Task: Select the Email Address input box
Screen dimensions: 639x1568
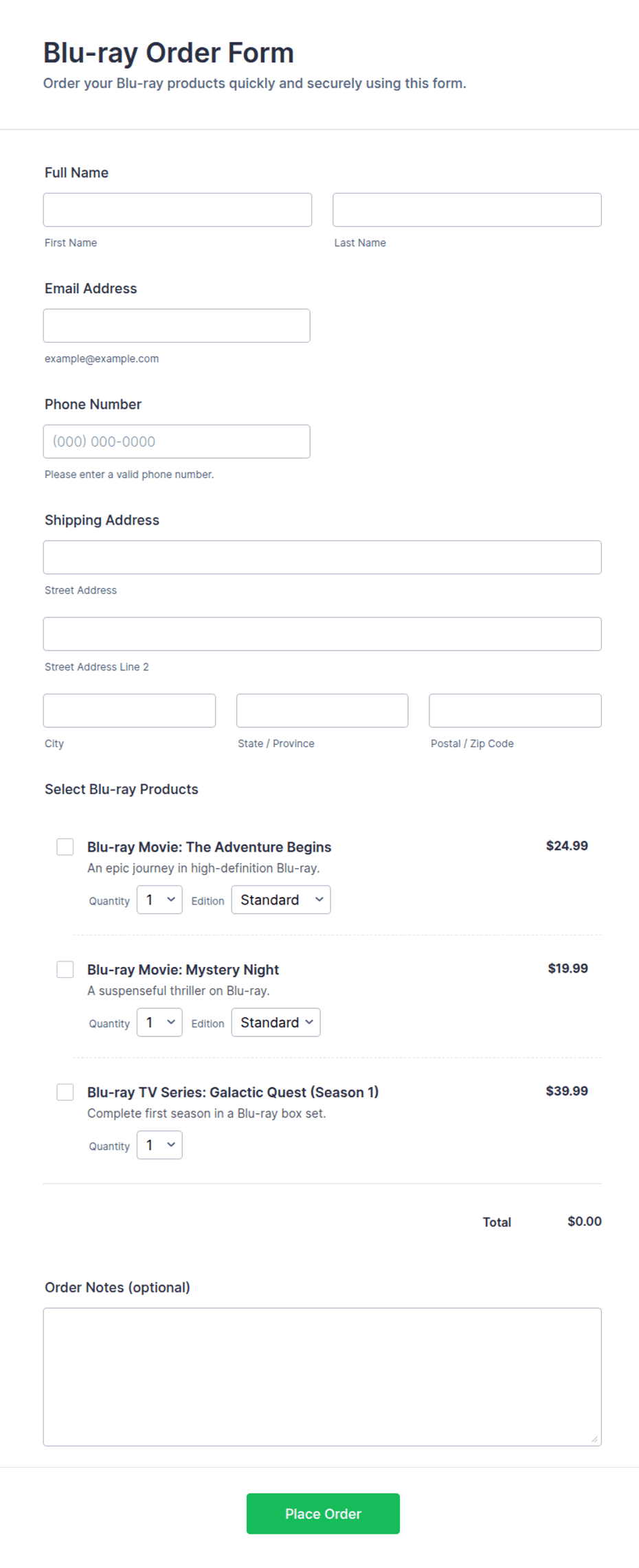Action: click(x=177, y=326)
